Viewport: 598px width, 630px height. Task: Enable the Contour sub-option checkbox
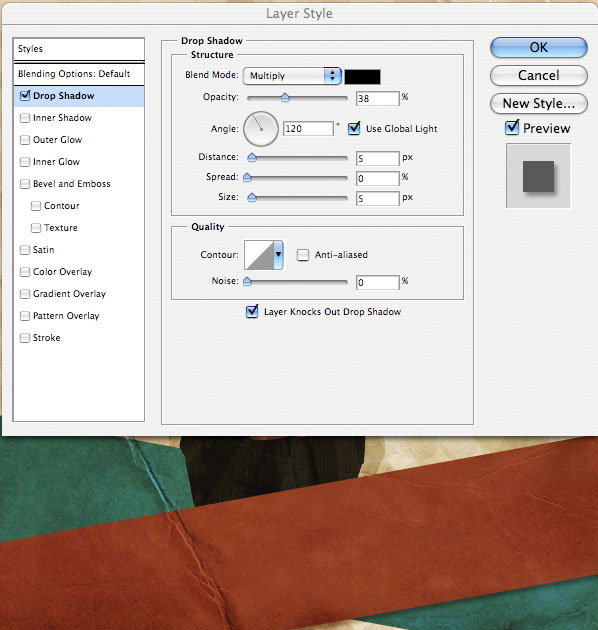pos(36,206)
